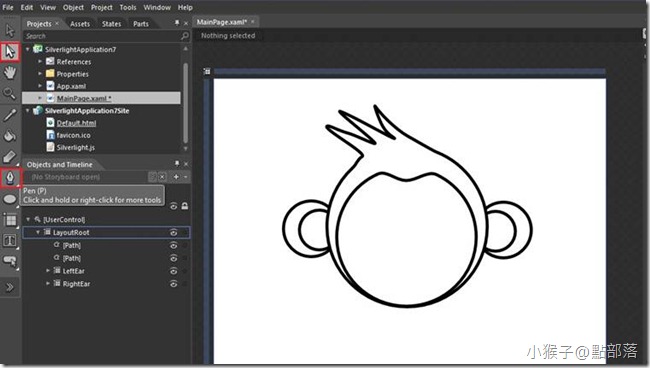Hide the LayoutRoot element
Screen dimensions: 650x368
pyautogui.click(x=174, y=232)
